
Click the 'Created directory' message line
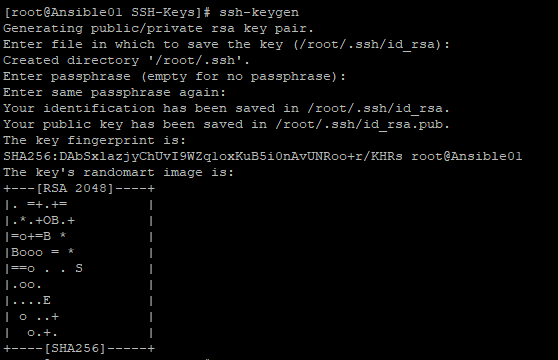pos(126,60)
